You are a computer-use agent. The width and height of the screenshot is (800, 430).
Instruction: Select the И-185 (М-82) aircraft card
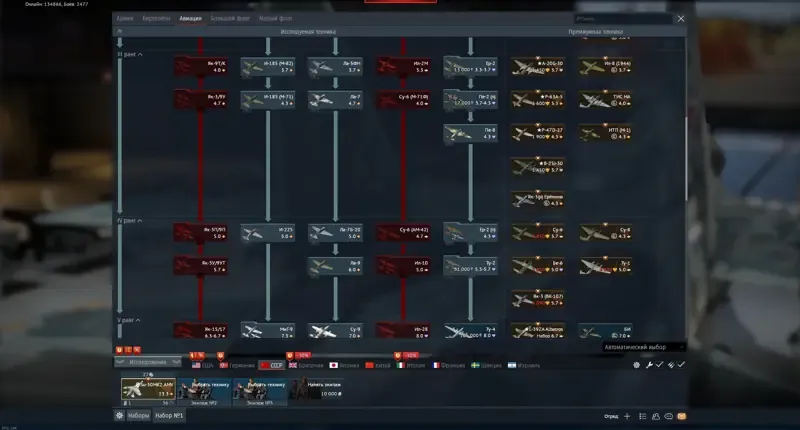pos(268,67)
